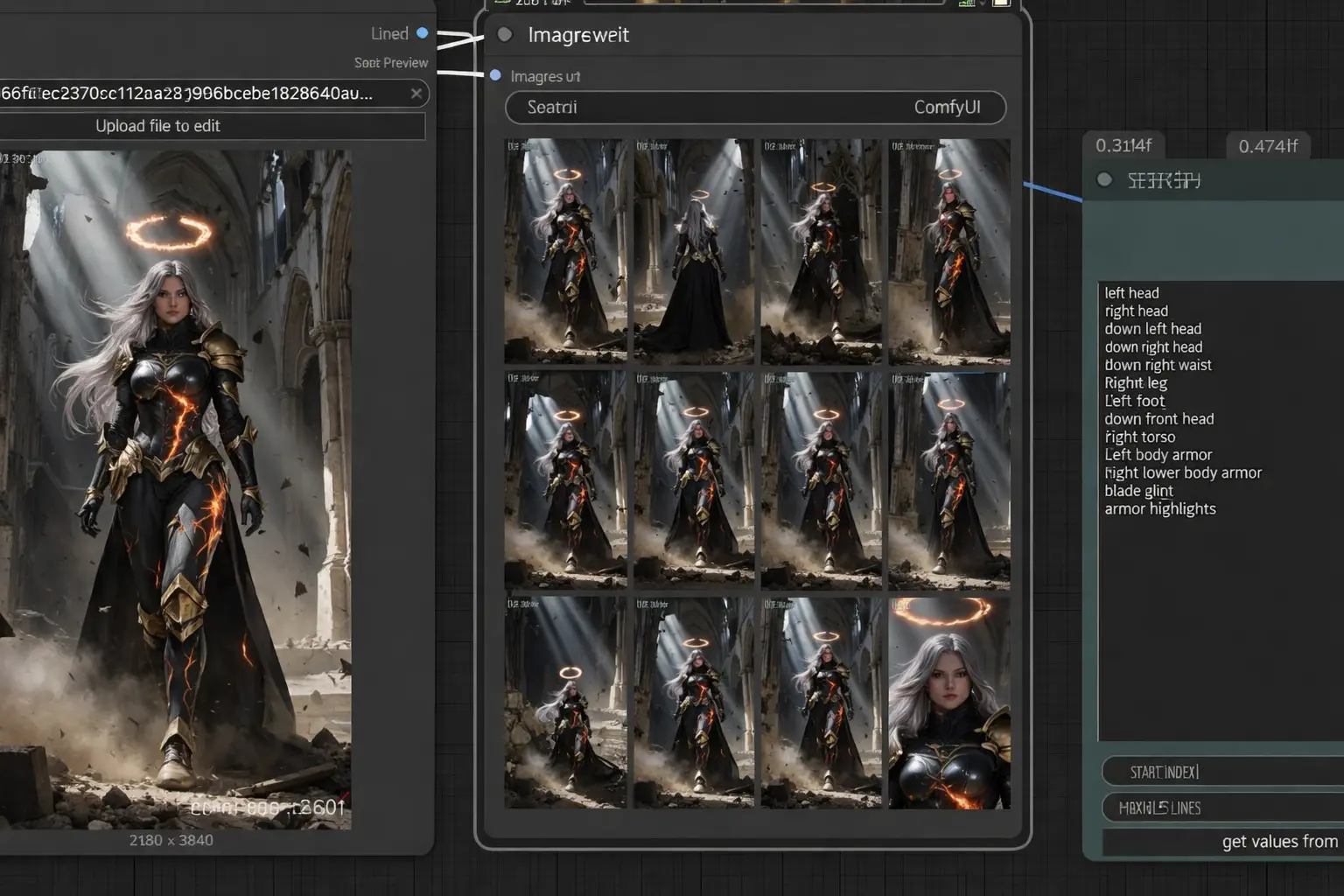Open the chevron dropdown beside the green toolbar icon
This screenshot has width=1344, height=896.
(981, 3)
